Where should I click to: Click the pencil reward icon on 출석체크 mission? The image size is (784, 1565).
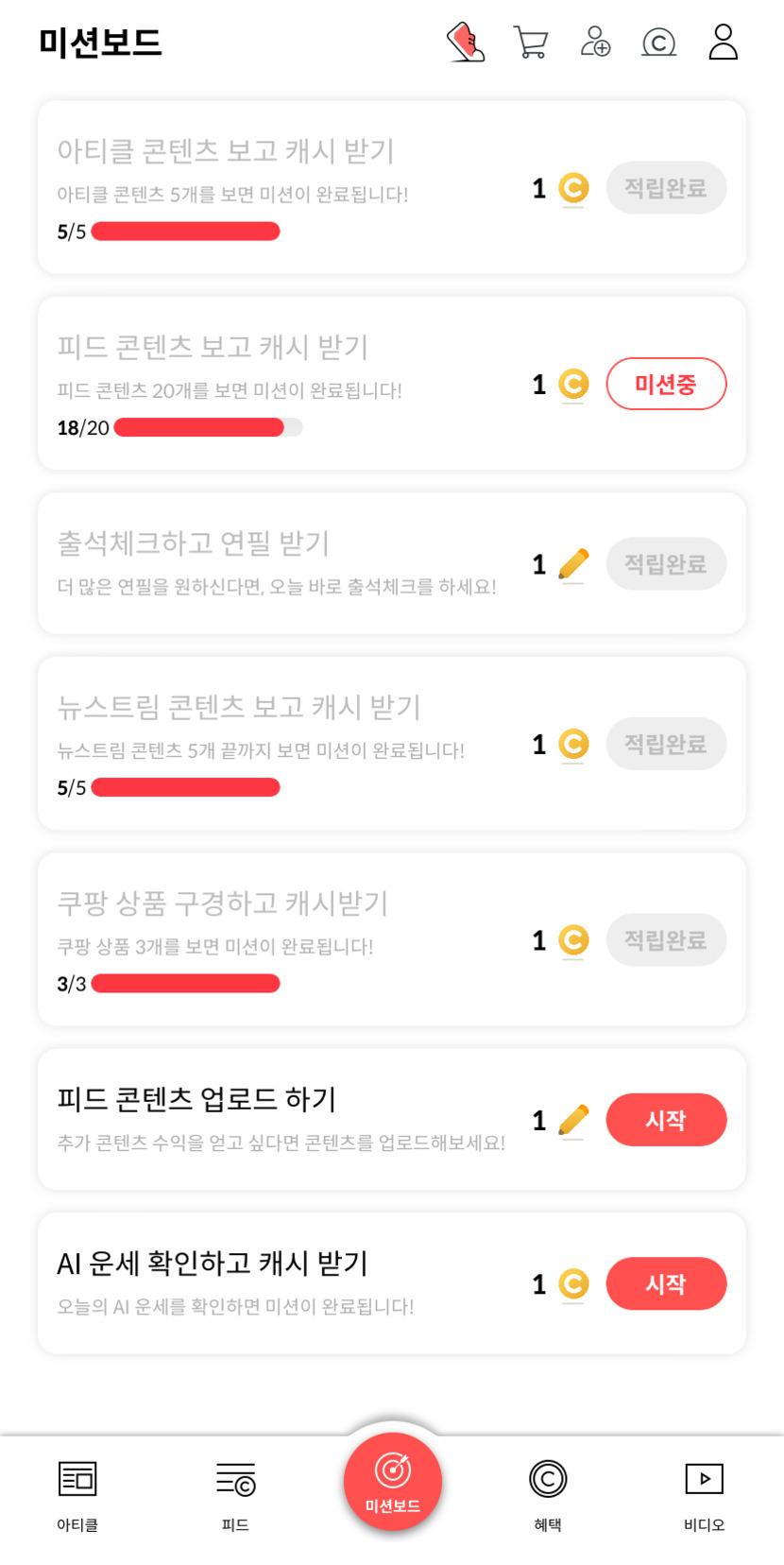pos(573,564)
